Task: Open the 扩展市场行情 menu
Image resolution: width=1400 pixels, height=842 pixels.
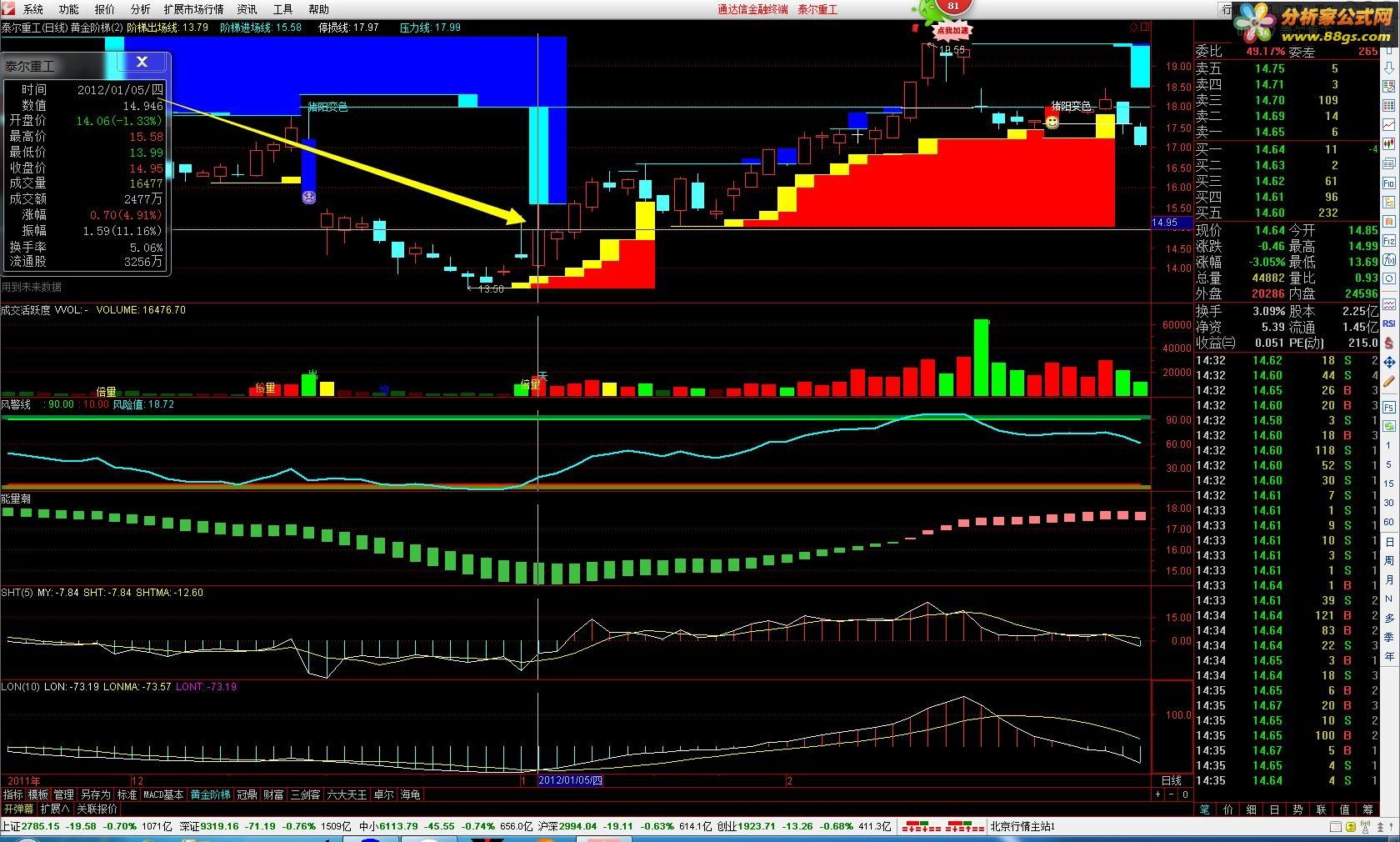Action: (x=194, y=9)
